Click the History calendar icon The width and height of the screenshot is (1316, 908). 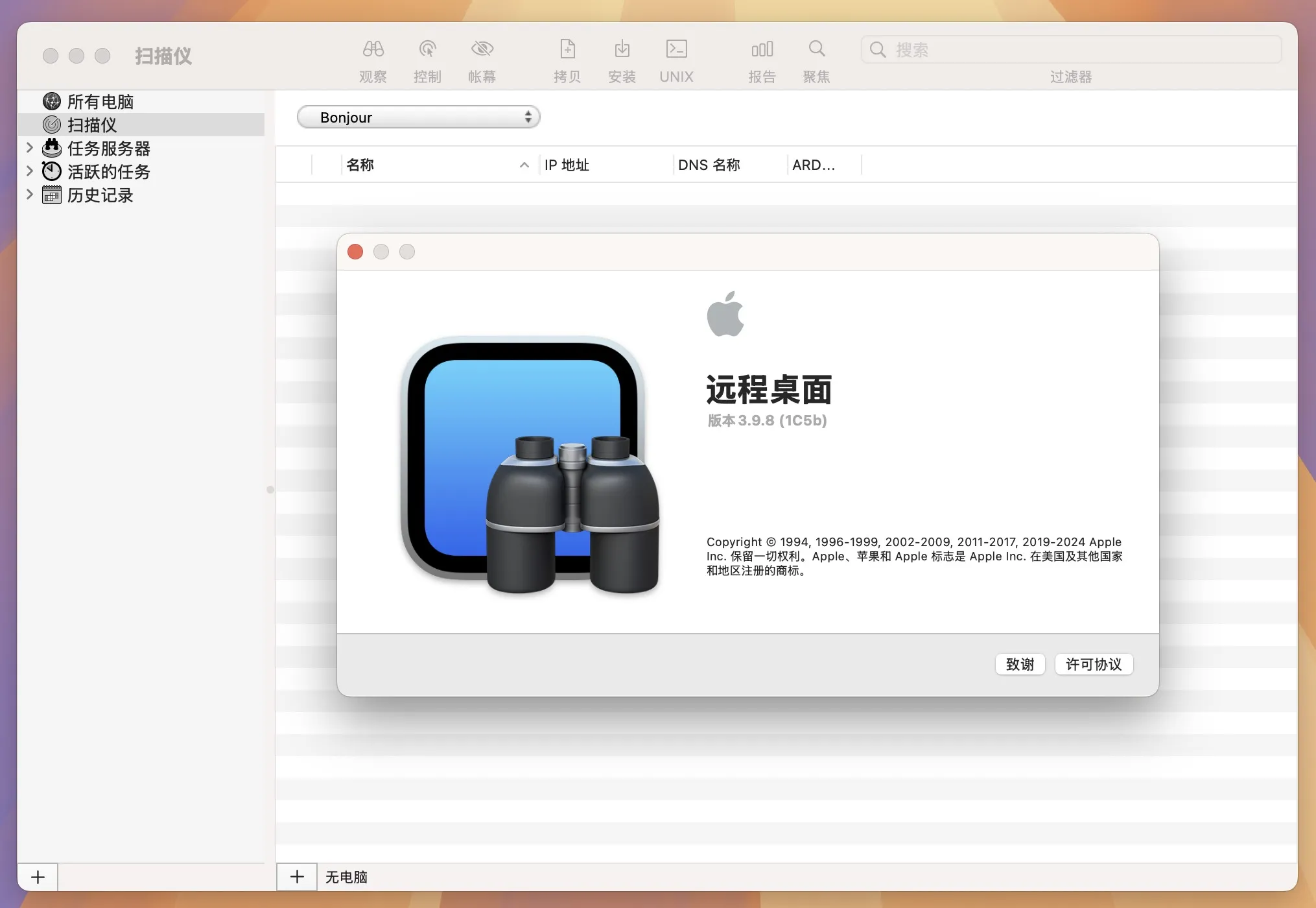52,195
